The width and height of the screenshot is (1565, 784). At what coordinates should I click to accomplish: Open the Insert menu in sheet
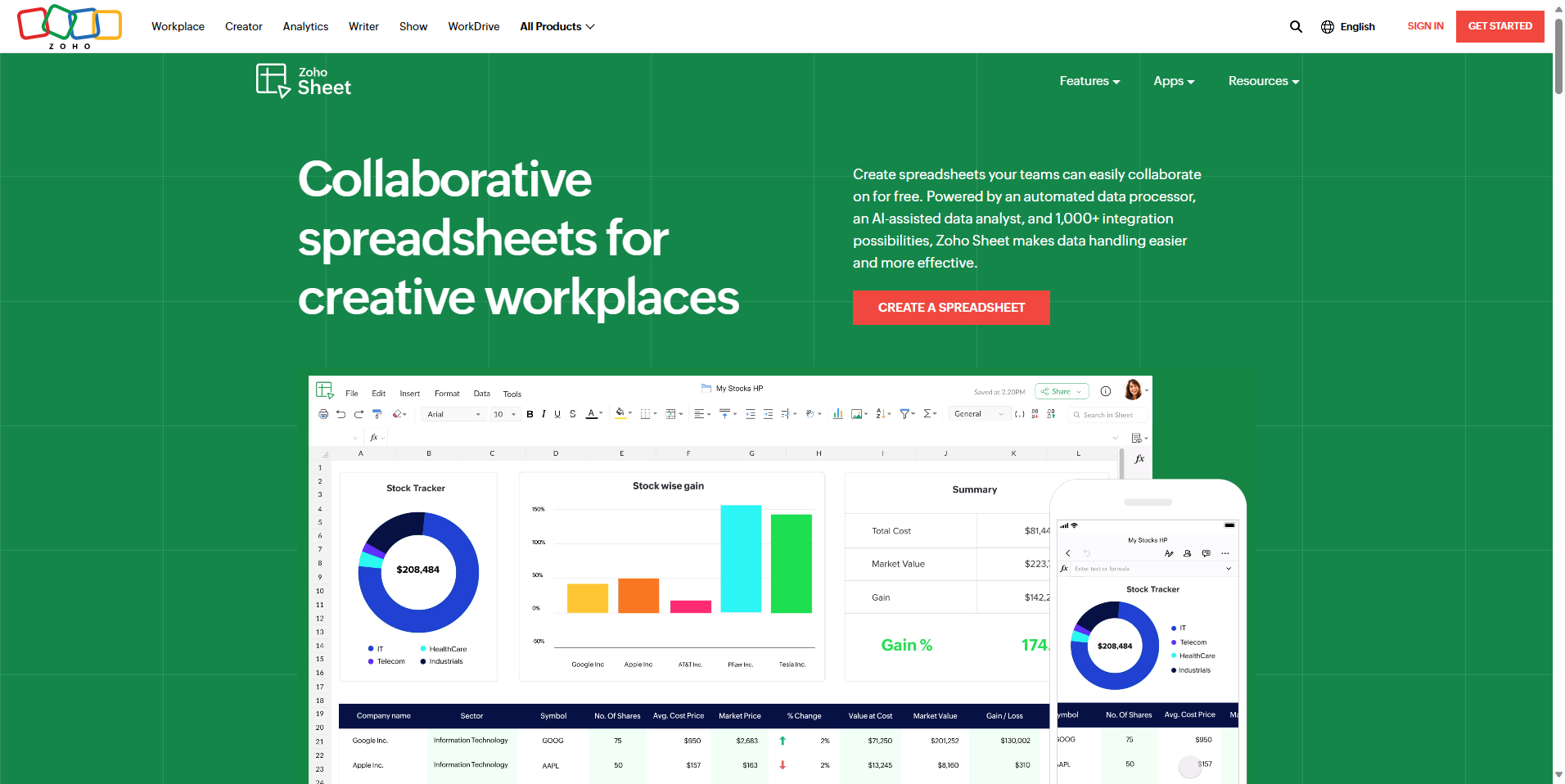(x=409, y=394)
